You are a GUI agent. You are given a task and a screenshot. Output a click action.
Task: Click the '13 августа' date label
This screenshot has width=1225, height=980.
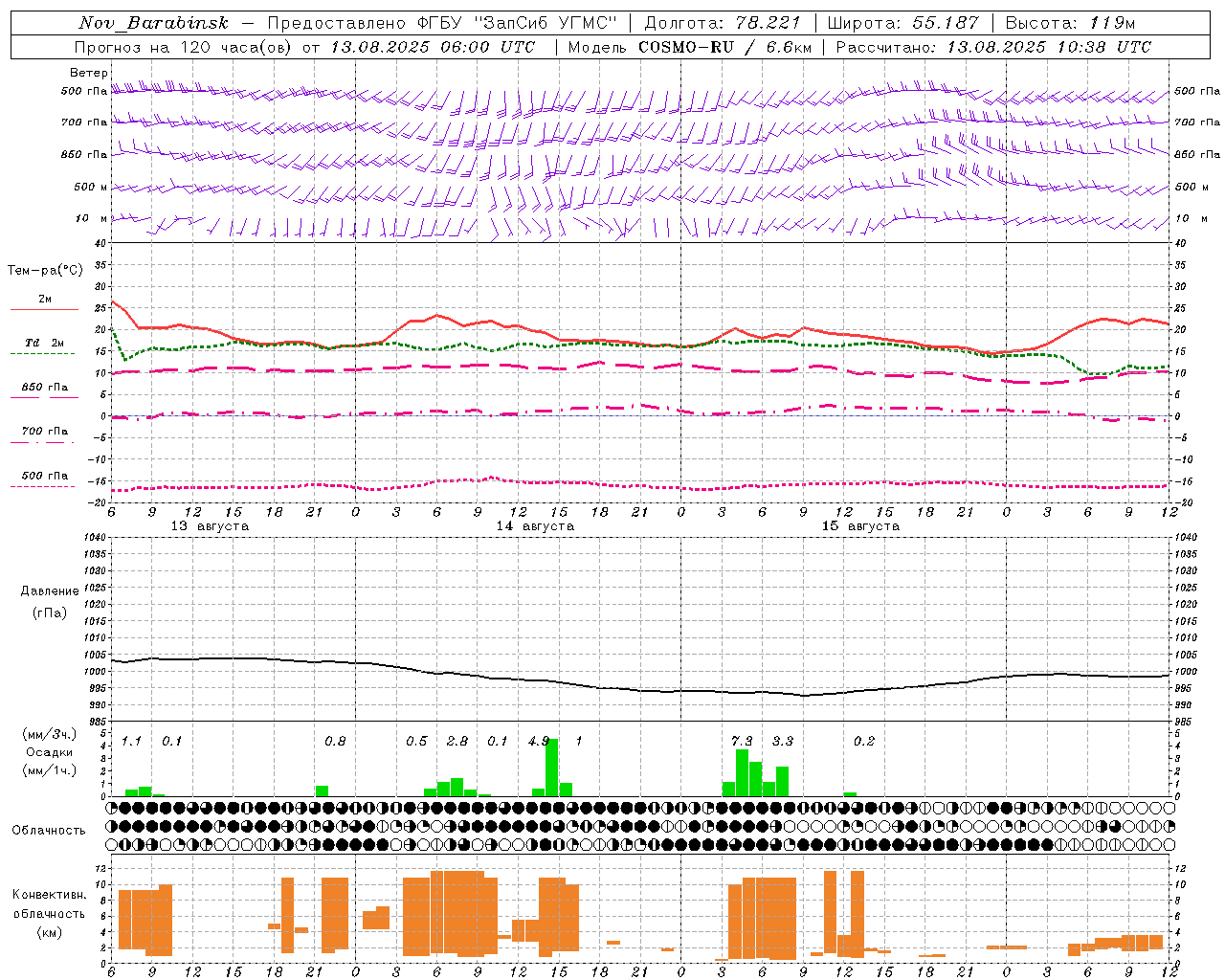click(210, 526)
